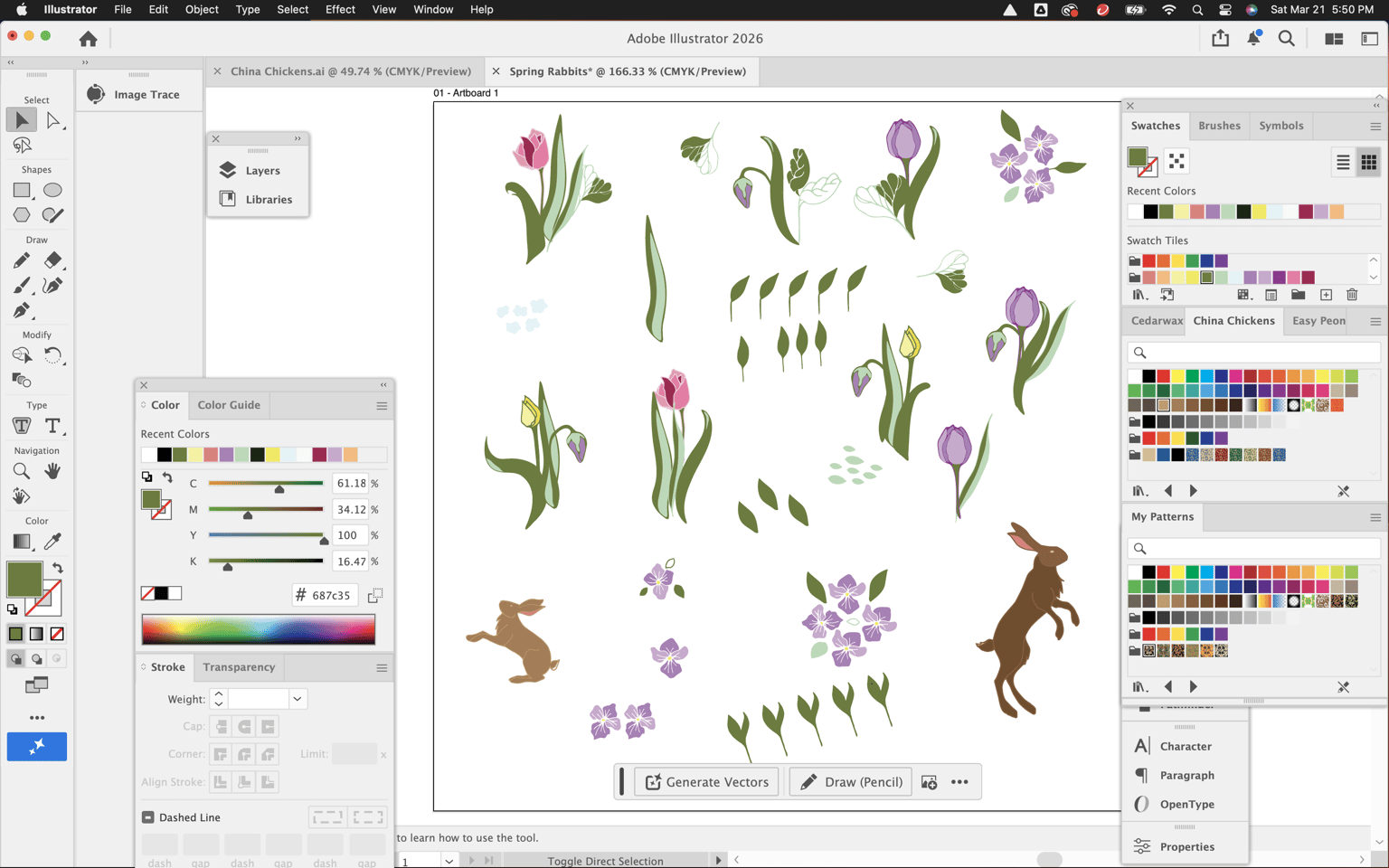Toggle preserve exact dash and gap lengths

point(327,817)
